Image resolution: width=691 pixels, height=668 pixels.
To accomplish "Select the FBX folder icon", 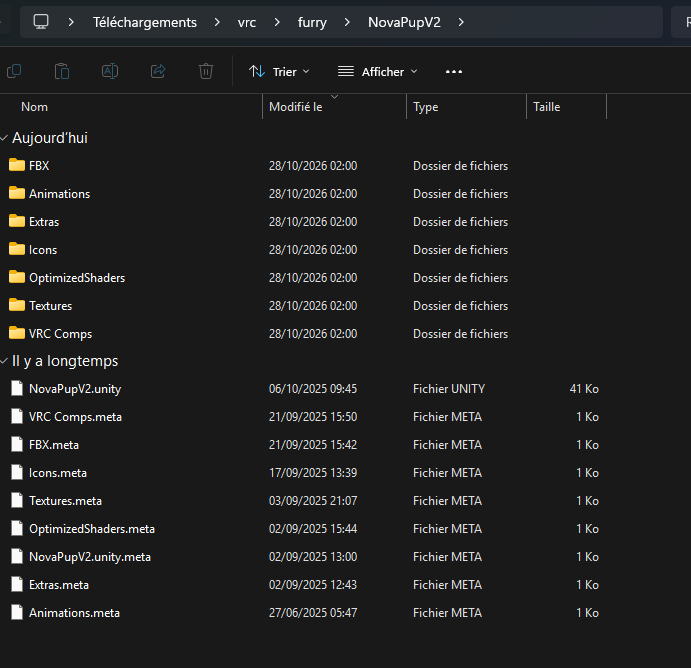I will pos(17,165).
